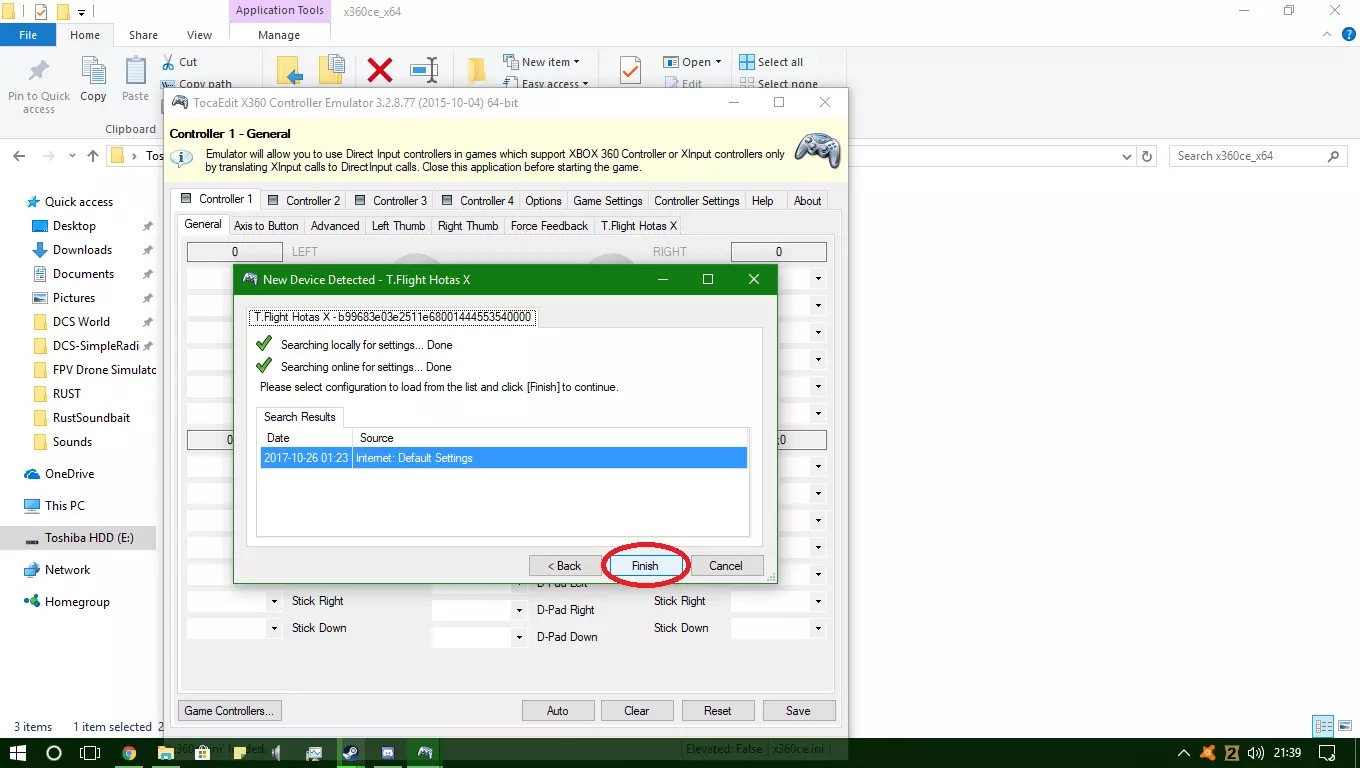Click the Copy to folder icon
The image size is (1360, 768).
click(332, 71)
